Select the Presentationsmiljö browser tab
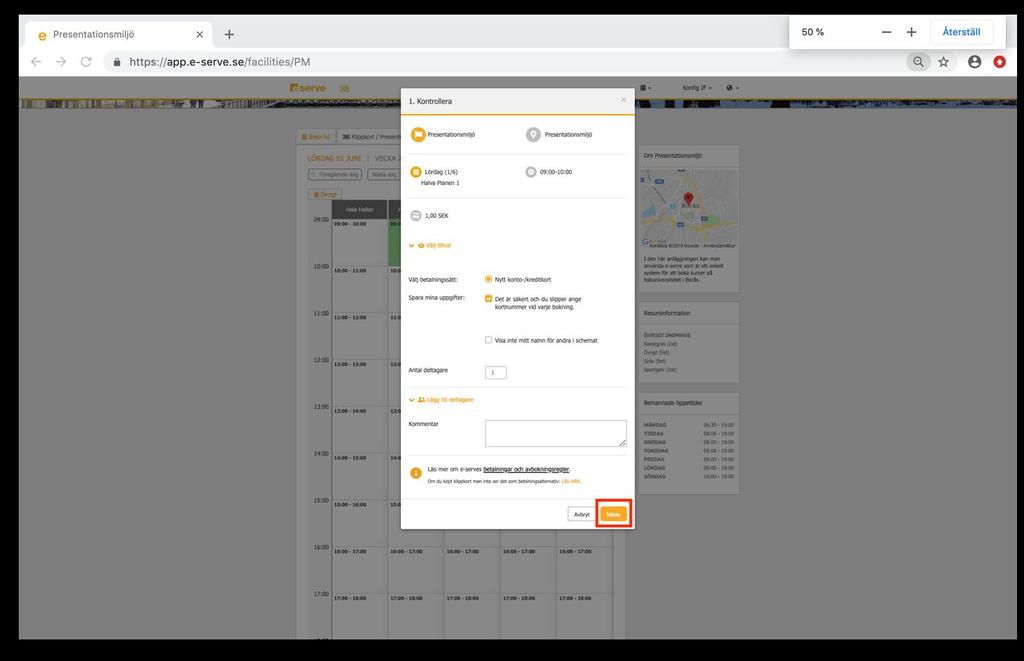Viewport: 1024px width, 661px height. tap(119, 35)
